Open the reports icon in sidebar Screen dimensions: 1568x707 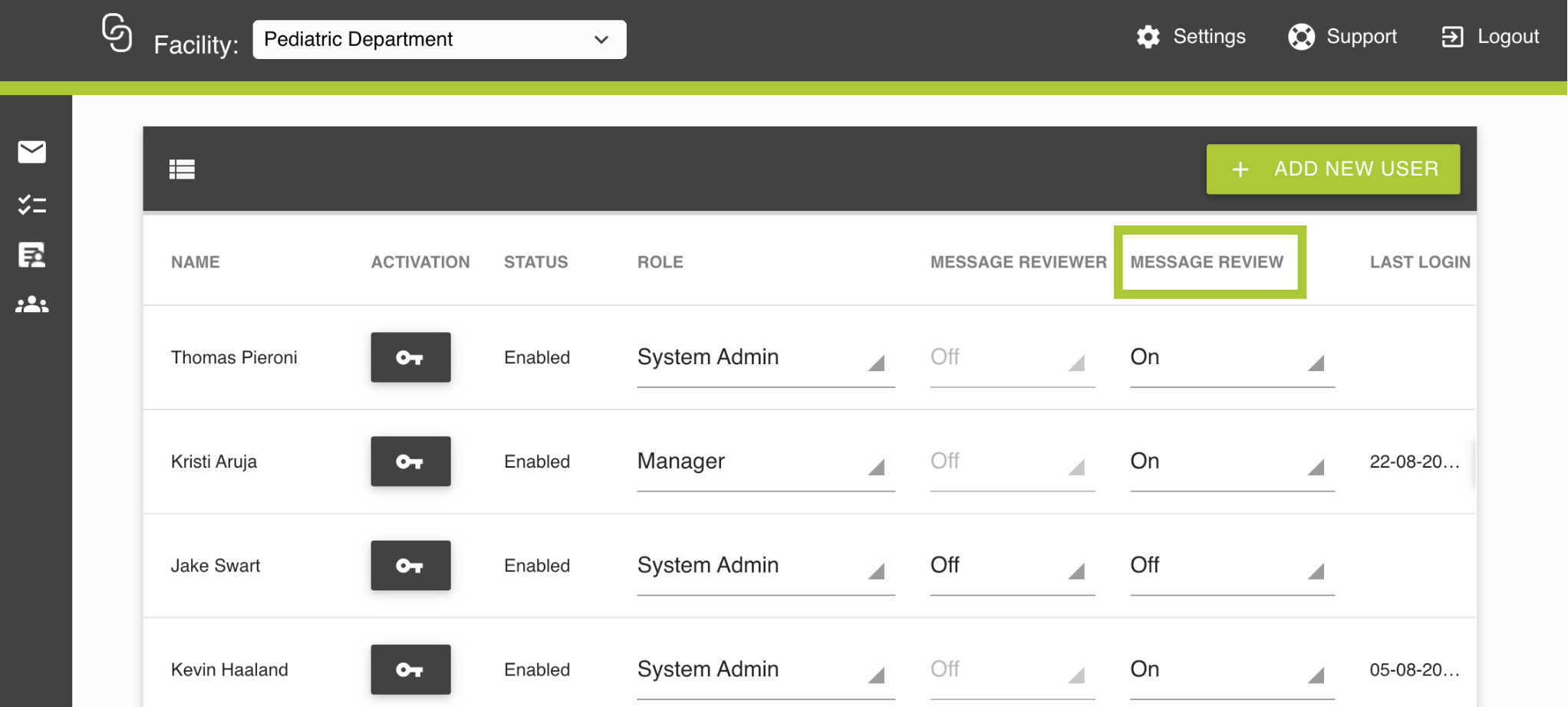32,255
